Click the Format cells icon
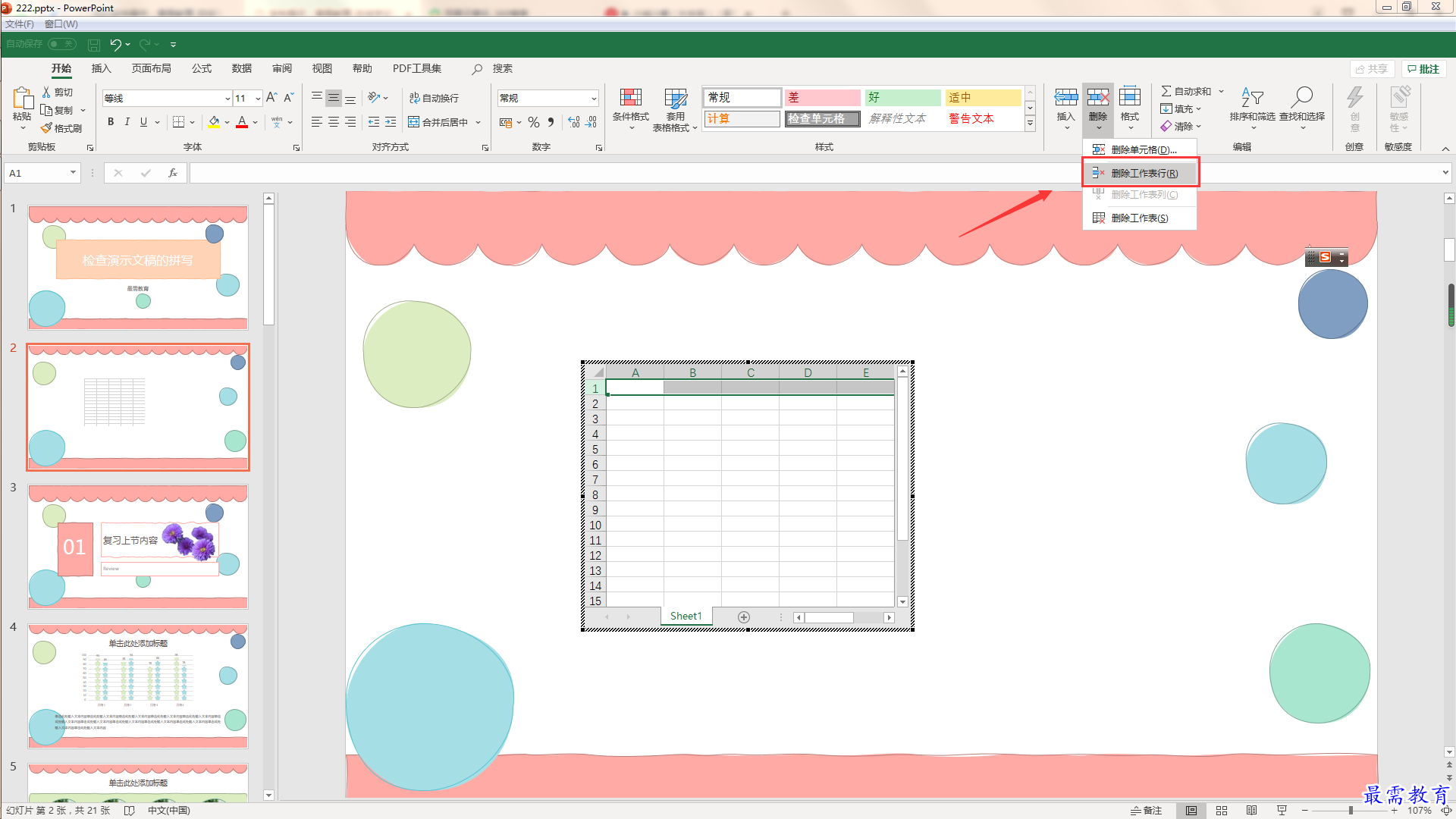1456x819 pixels. coord(1130,97)
